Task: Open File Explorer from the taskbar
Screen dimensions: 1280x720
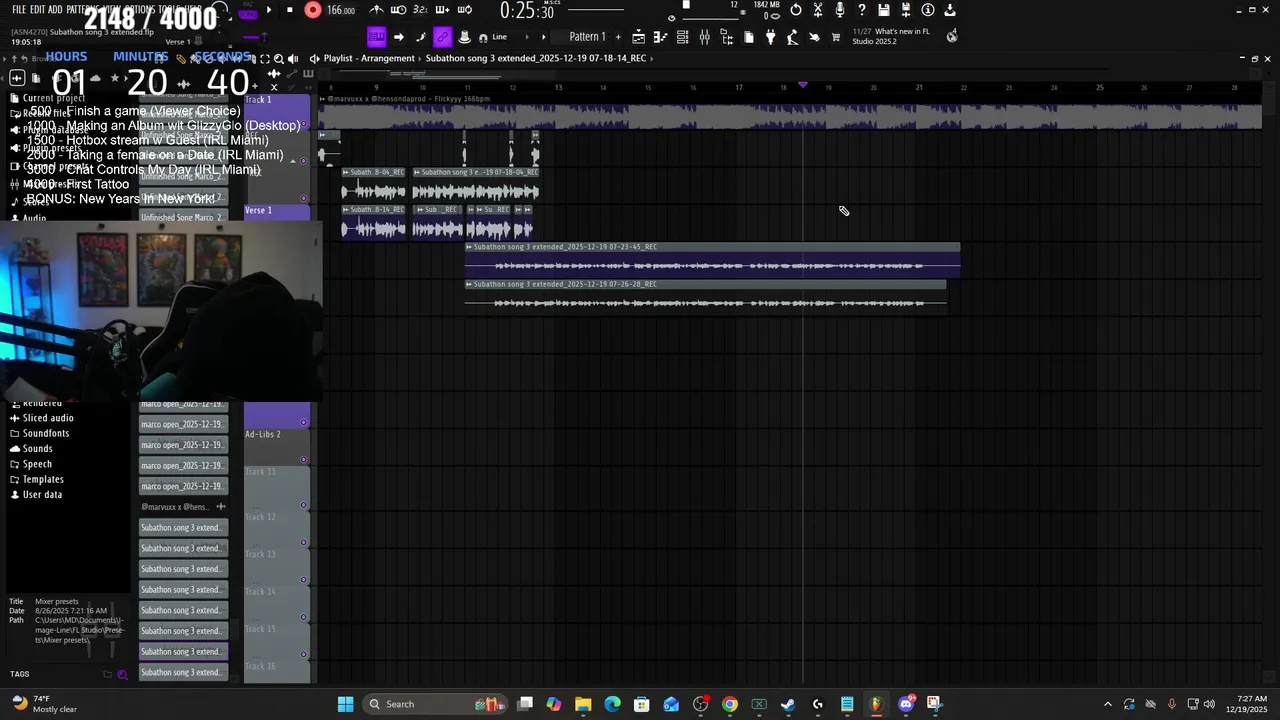Action: 583,704
